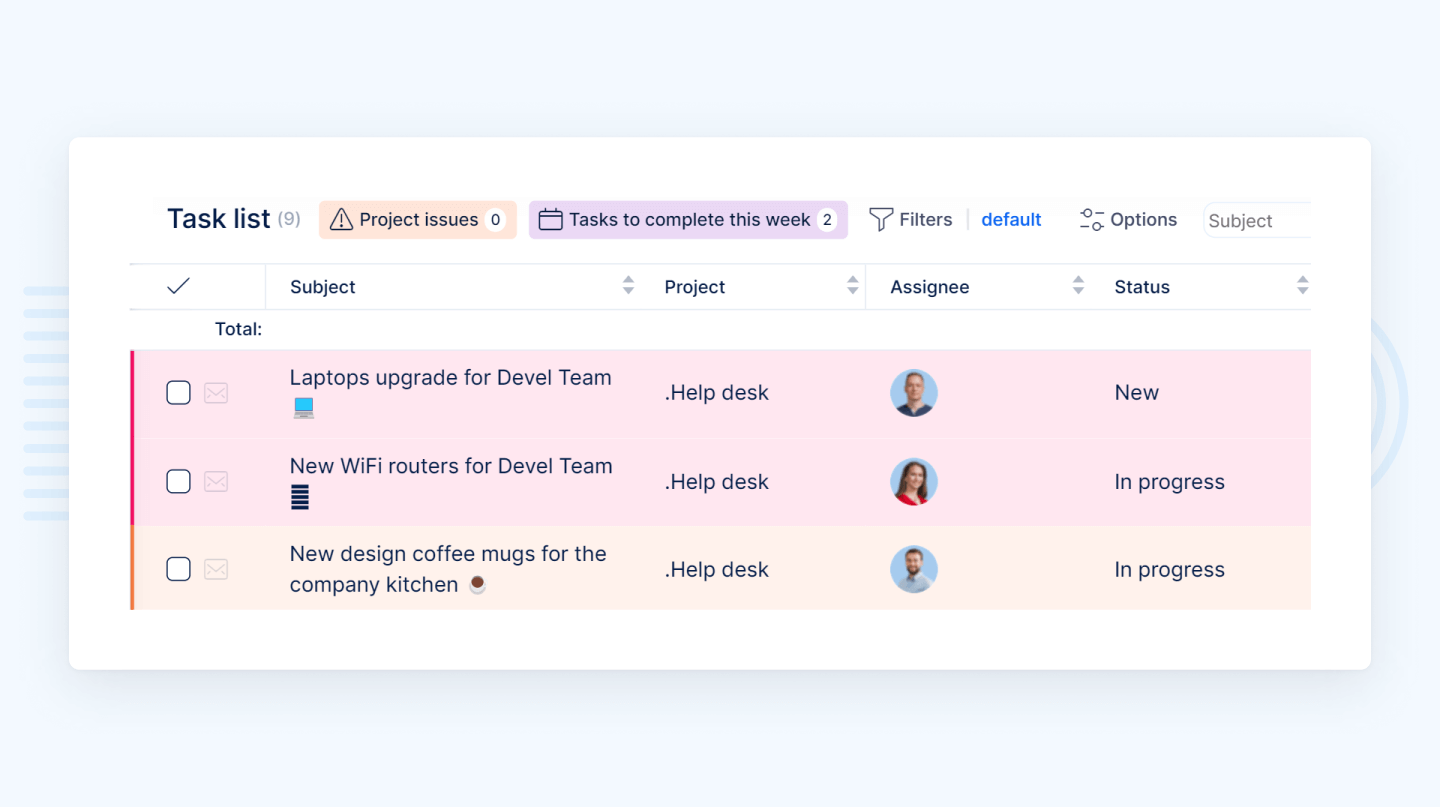Click the envelope icon on Laptops upgrade row
This screenshot has height=807, width=1440.
click(216, 393)
